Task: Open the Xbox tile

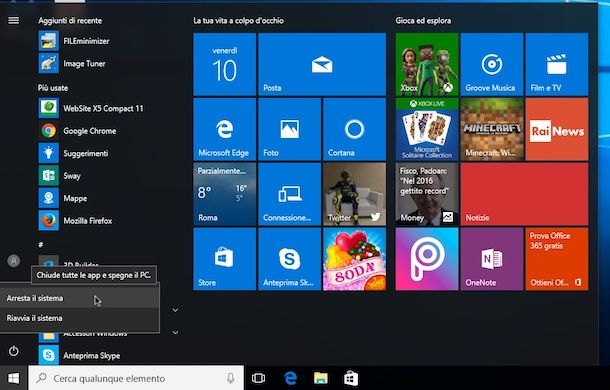Action: point(427,64)
